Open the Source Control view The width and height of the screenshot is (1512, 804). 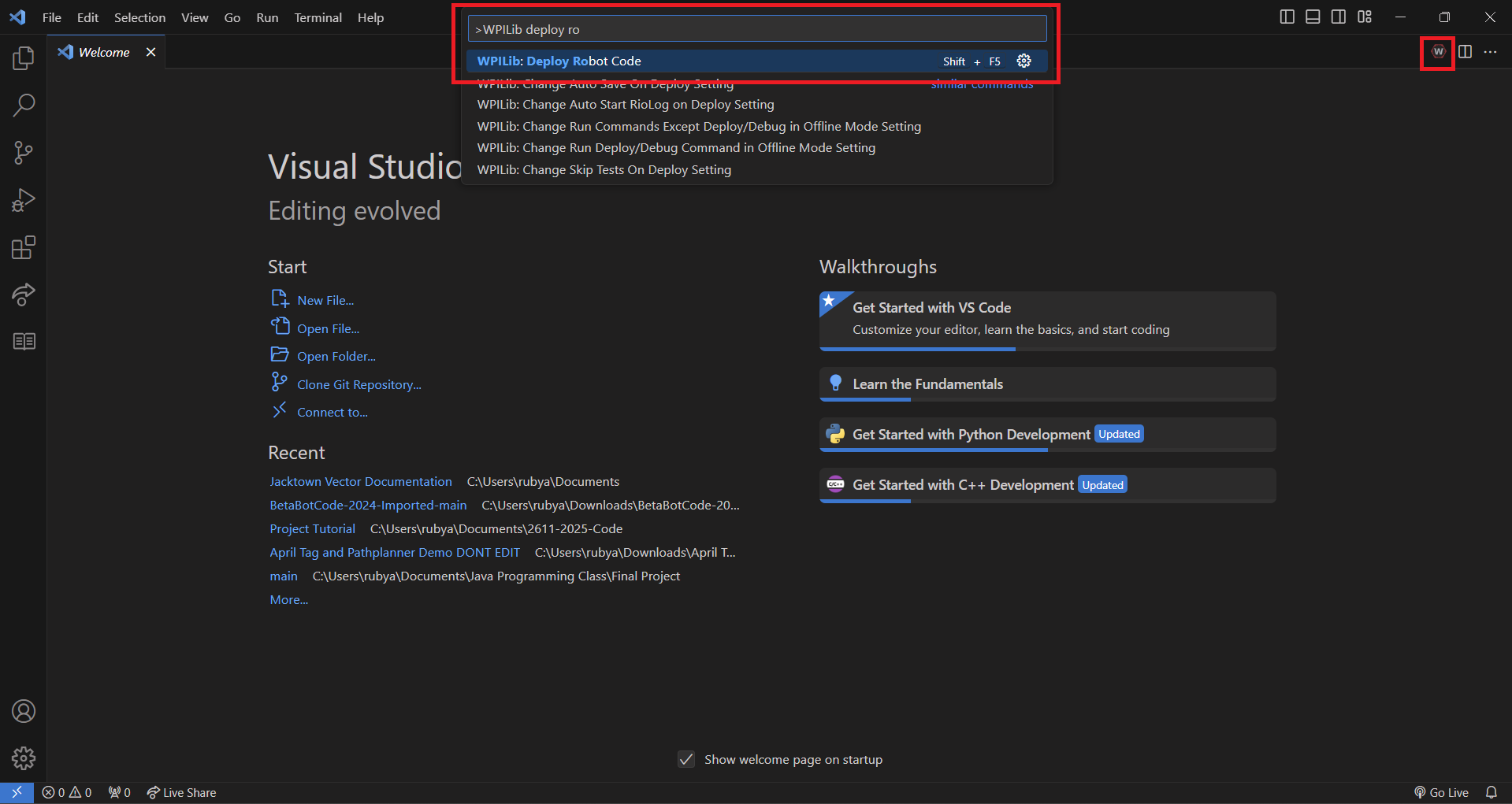[x=24, y=153]
